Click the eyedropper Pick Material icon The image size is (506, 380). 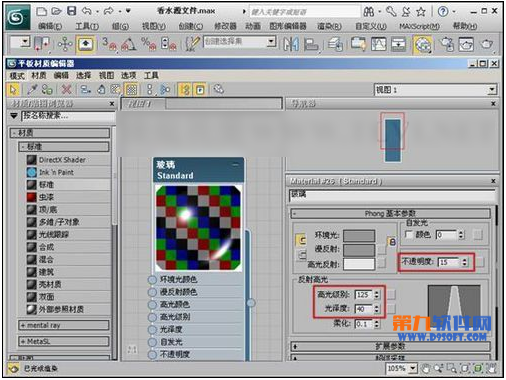[x=32, y=89]
